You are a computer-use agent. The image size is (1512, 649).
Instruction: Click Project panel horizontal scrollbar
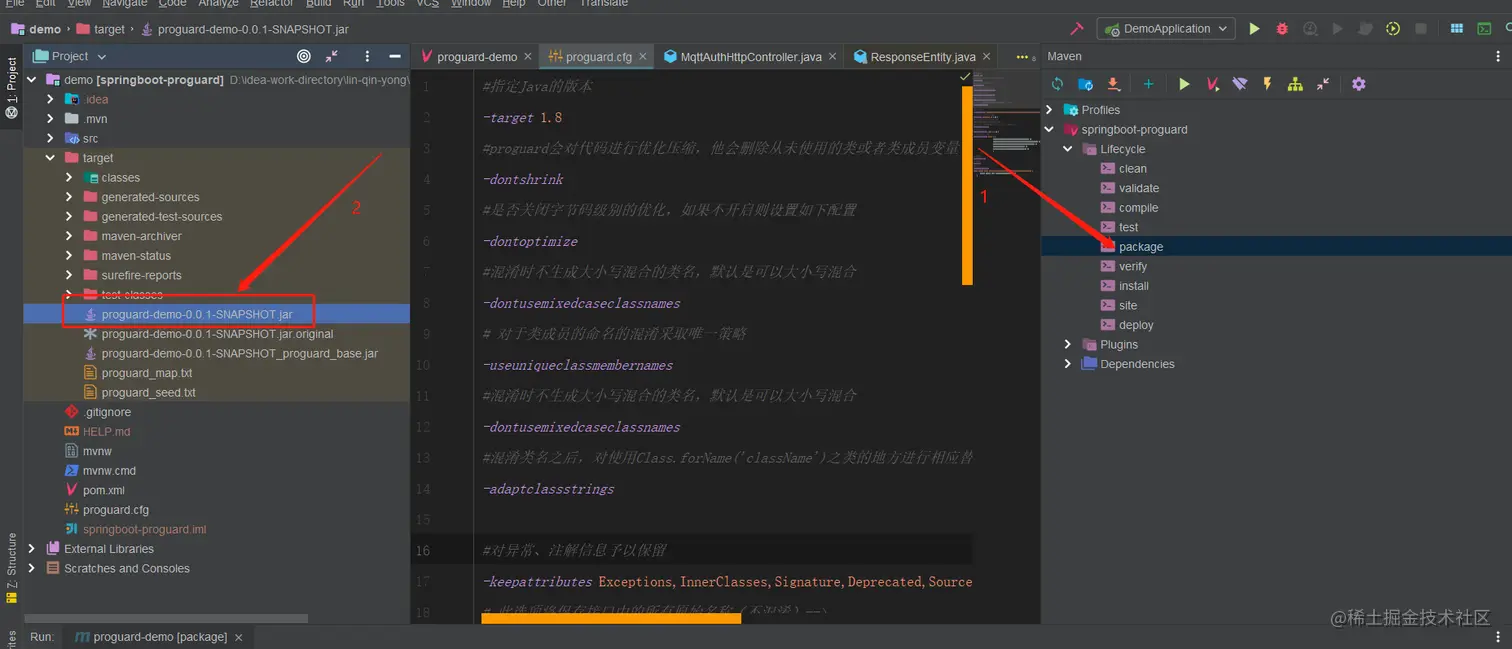pos(167,619)
